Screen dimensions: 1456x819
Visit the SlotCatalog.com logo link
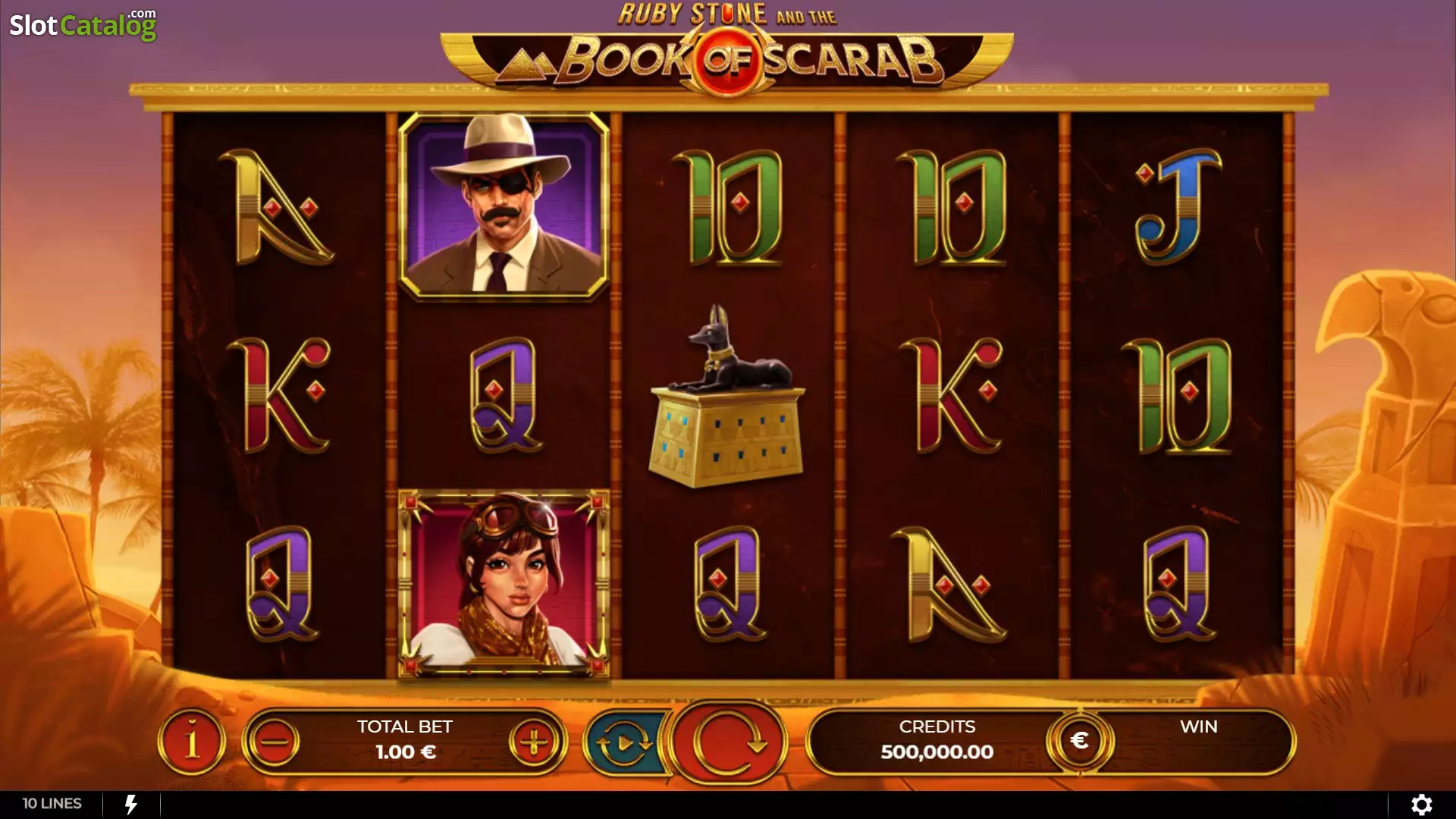pyautogui.click(x=83, y=24)
